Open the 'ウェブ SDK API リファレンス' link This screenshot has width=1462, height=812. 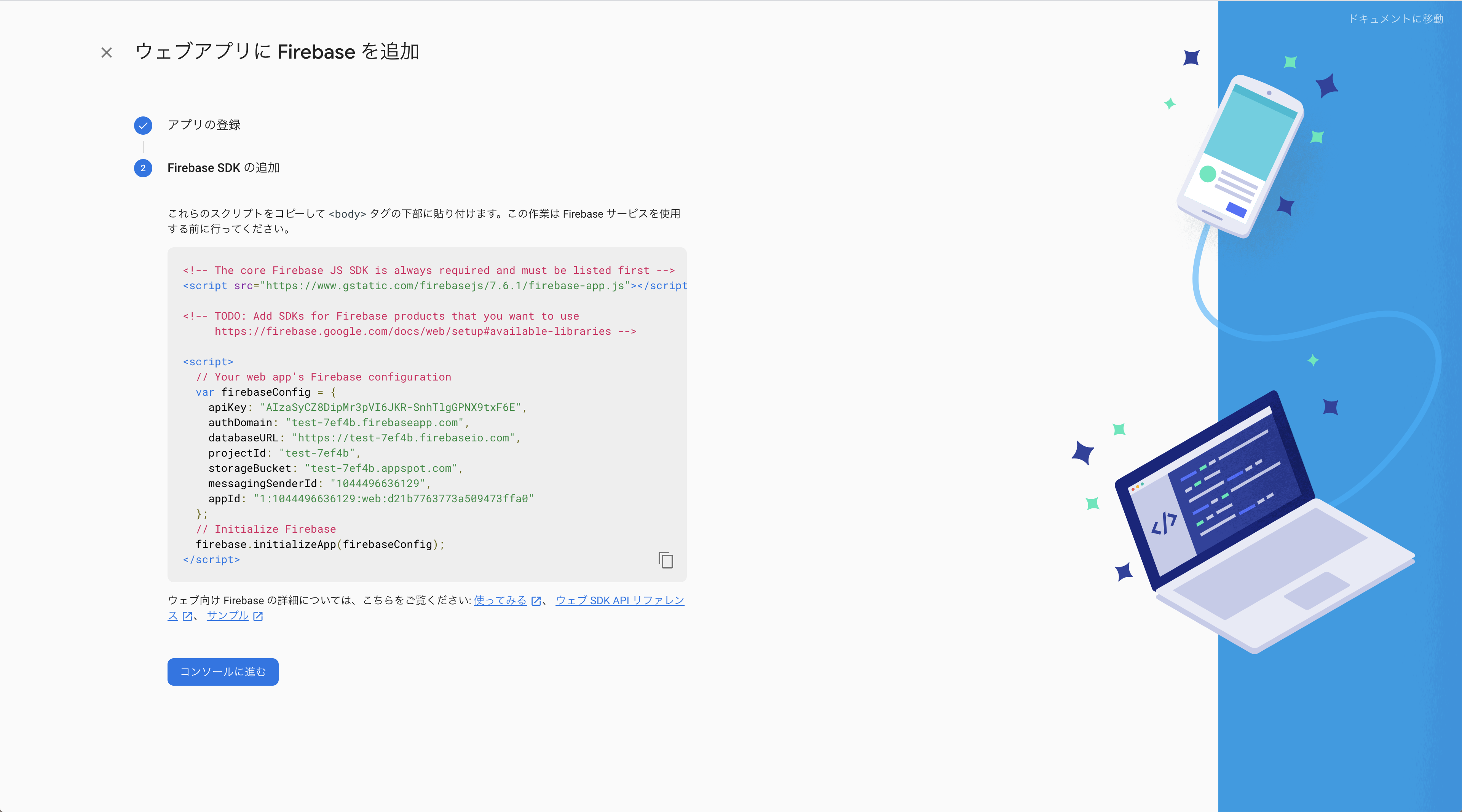(620, 600)
